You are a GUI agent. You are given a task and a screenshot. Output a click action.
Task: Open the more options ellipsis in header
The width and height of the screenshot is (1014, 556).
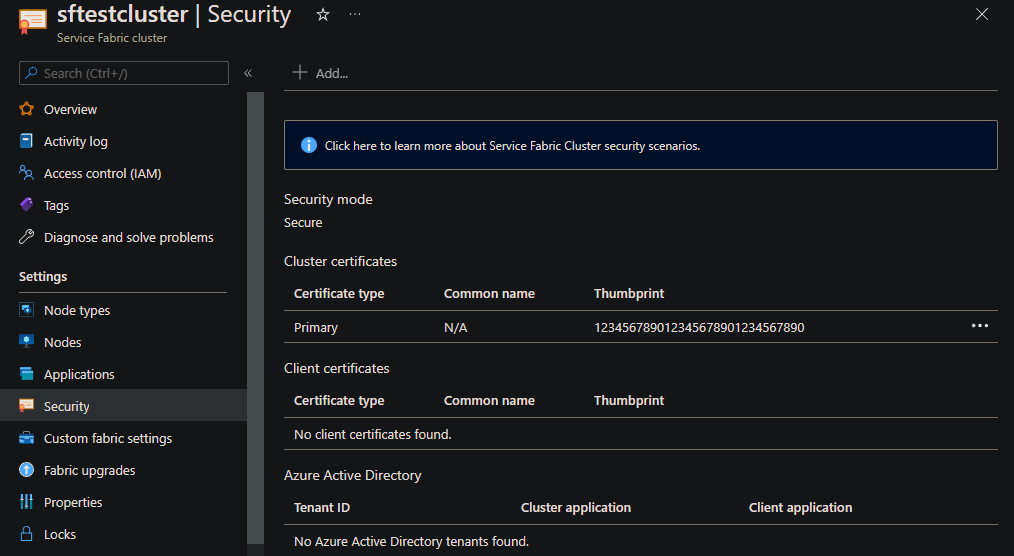coord(355,15)
